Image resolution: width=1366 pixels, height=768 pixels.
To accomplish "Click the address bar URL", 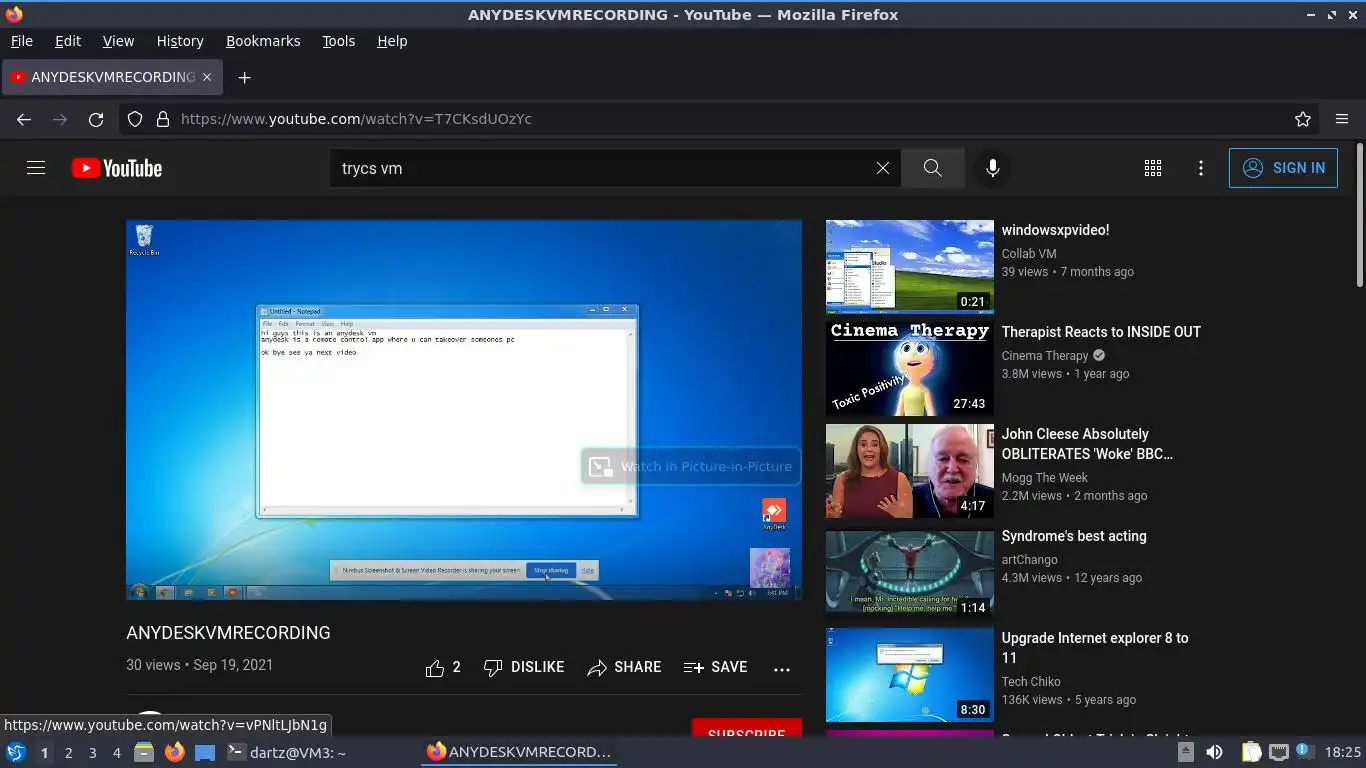I will point(356,119).
